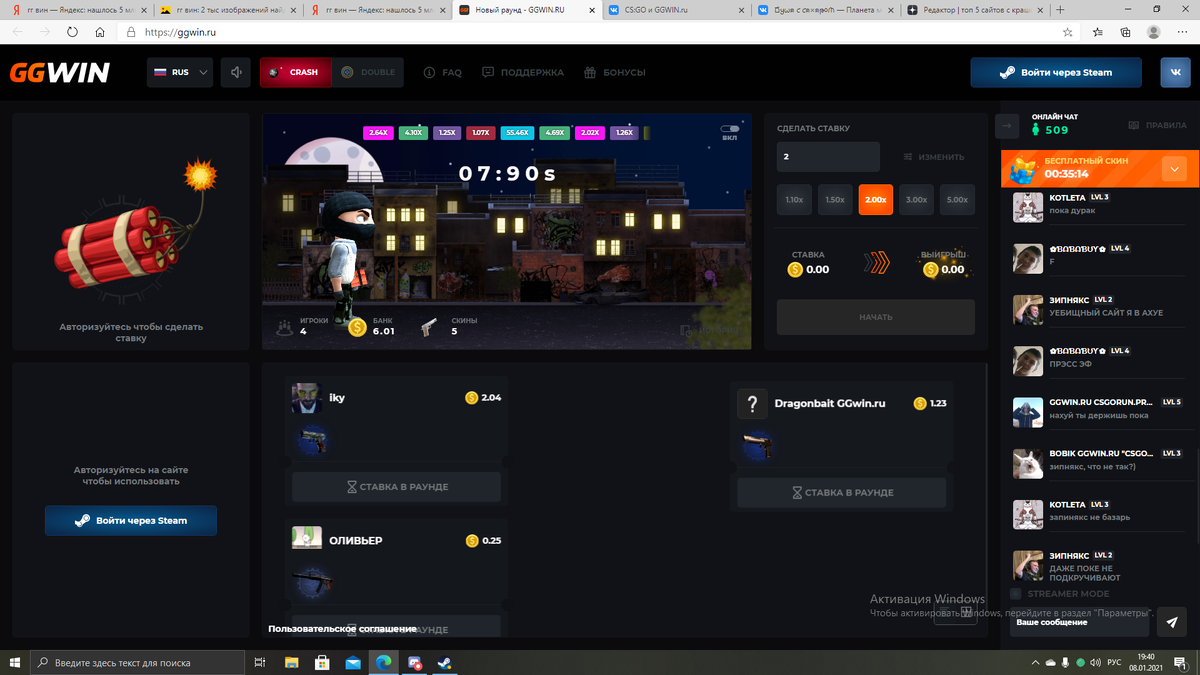
Task: Click the browser home icon
Action: (100, 32)
